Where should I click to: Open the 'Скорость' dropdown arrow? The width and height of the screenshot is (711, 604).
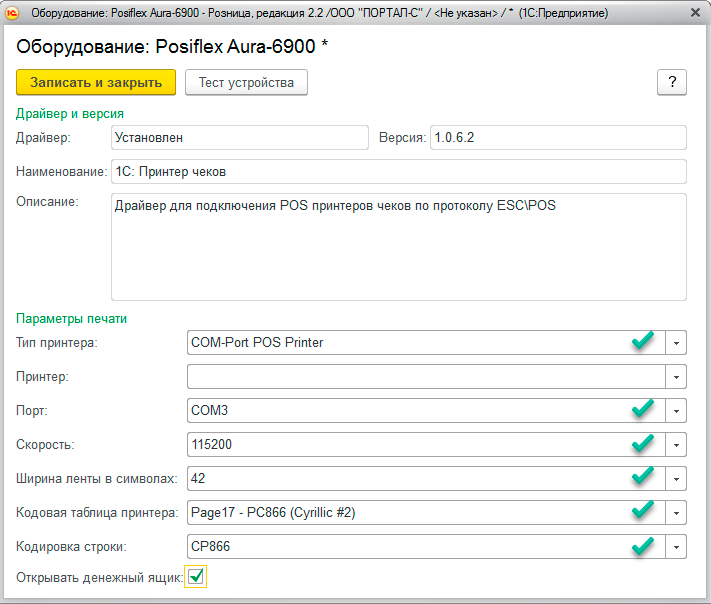pyautogui.click(x=677, y=445)
